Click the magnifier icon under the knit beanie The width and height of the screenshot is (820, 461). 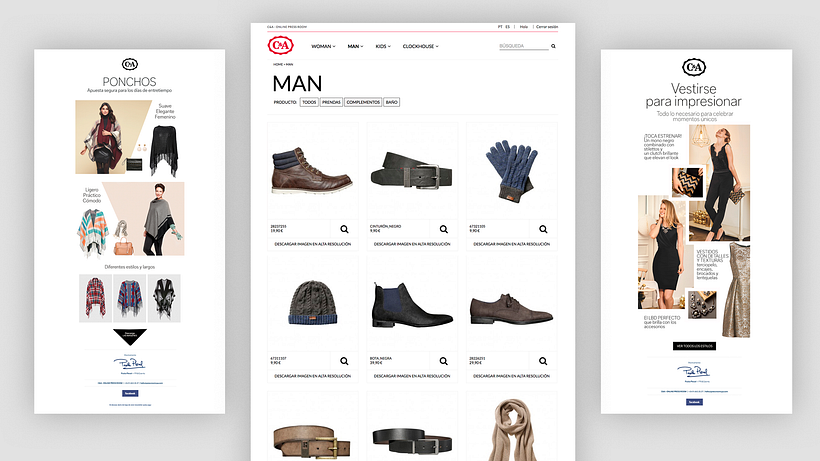(345, 361)
